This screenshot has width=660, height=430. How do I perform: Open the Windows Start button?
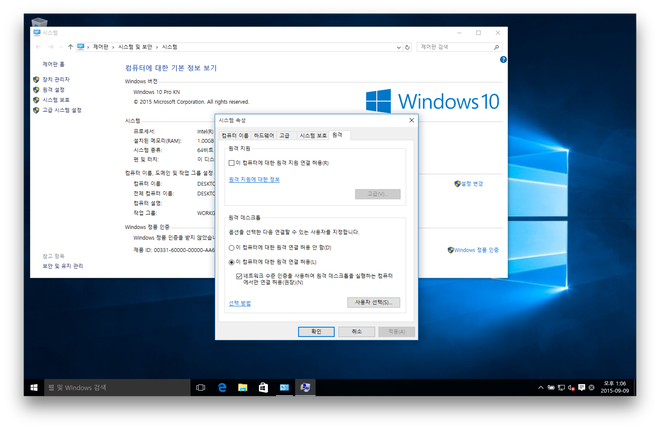(34, 388)
